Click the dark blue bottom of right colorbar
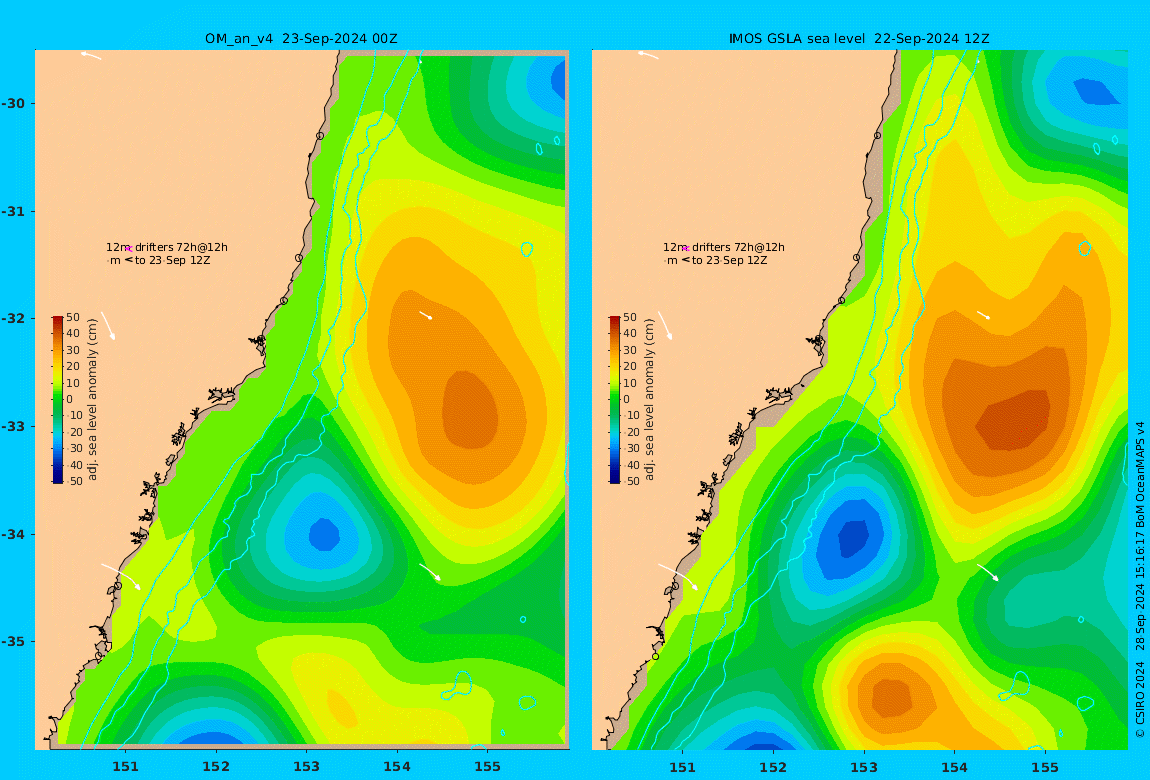Screen dimensions: 1150x780 (x=615, y=479)
